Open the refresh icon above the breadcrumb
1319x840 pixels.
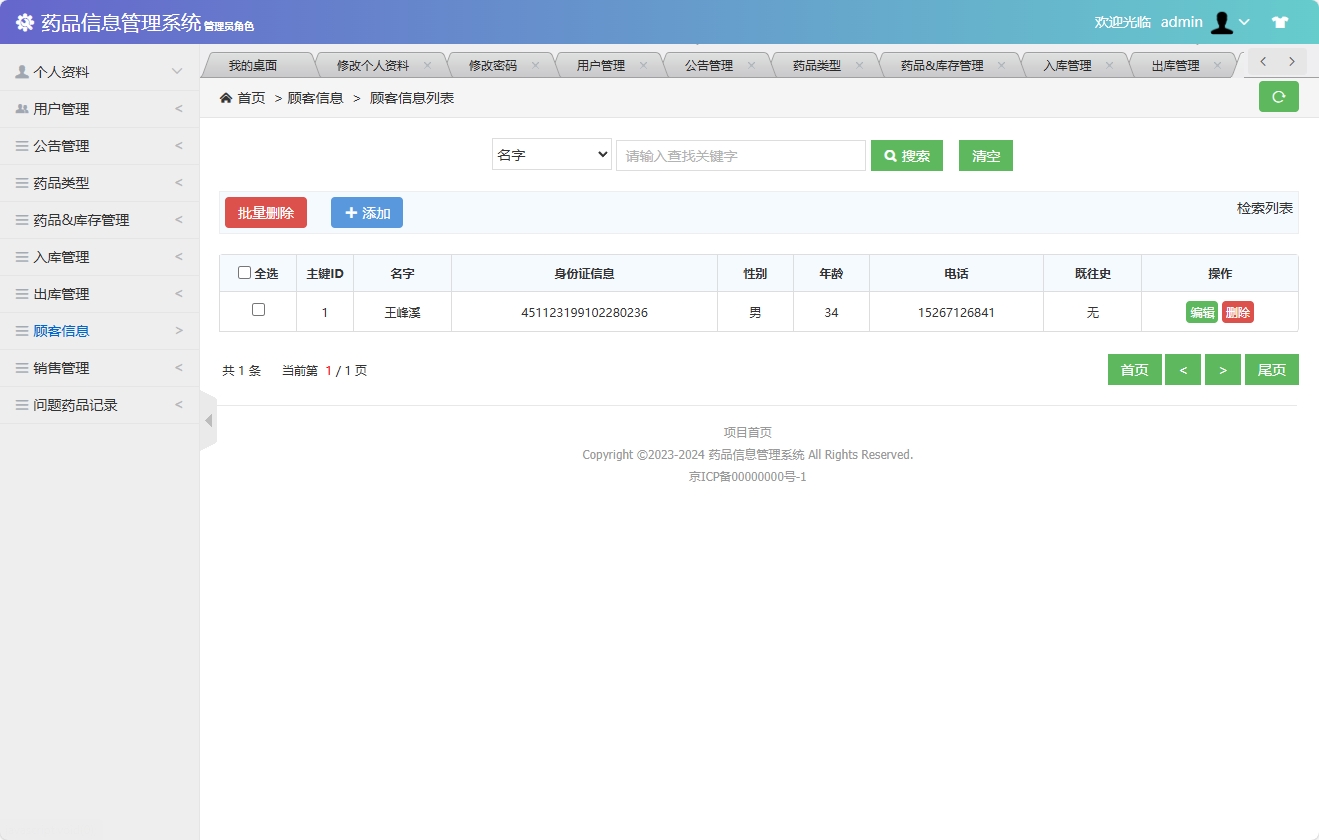(1278, 97)
